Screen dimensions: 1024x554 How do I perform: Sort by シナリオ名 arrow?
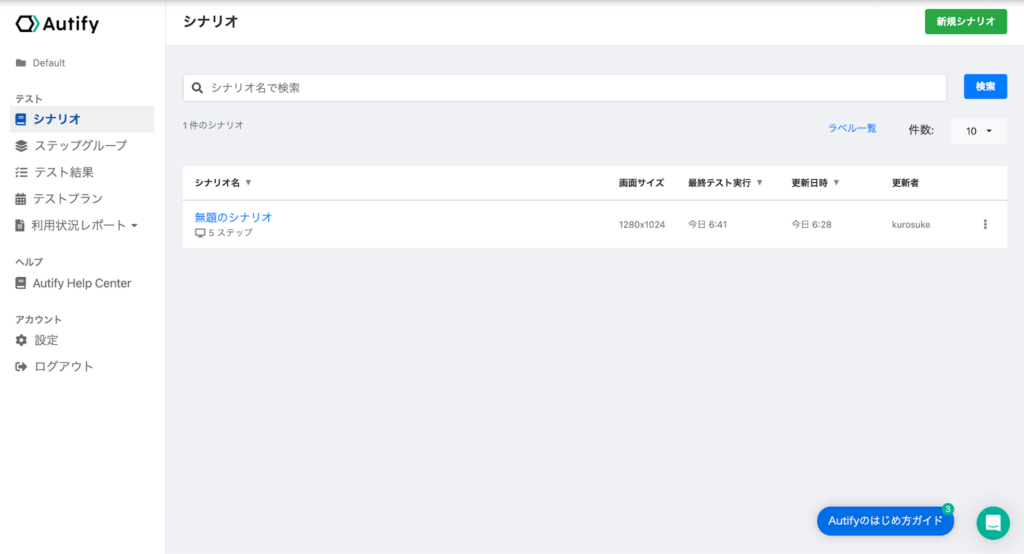click(x=248, y=183)
